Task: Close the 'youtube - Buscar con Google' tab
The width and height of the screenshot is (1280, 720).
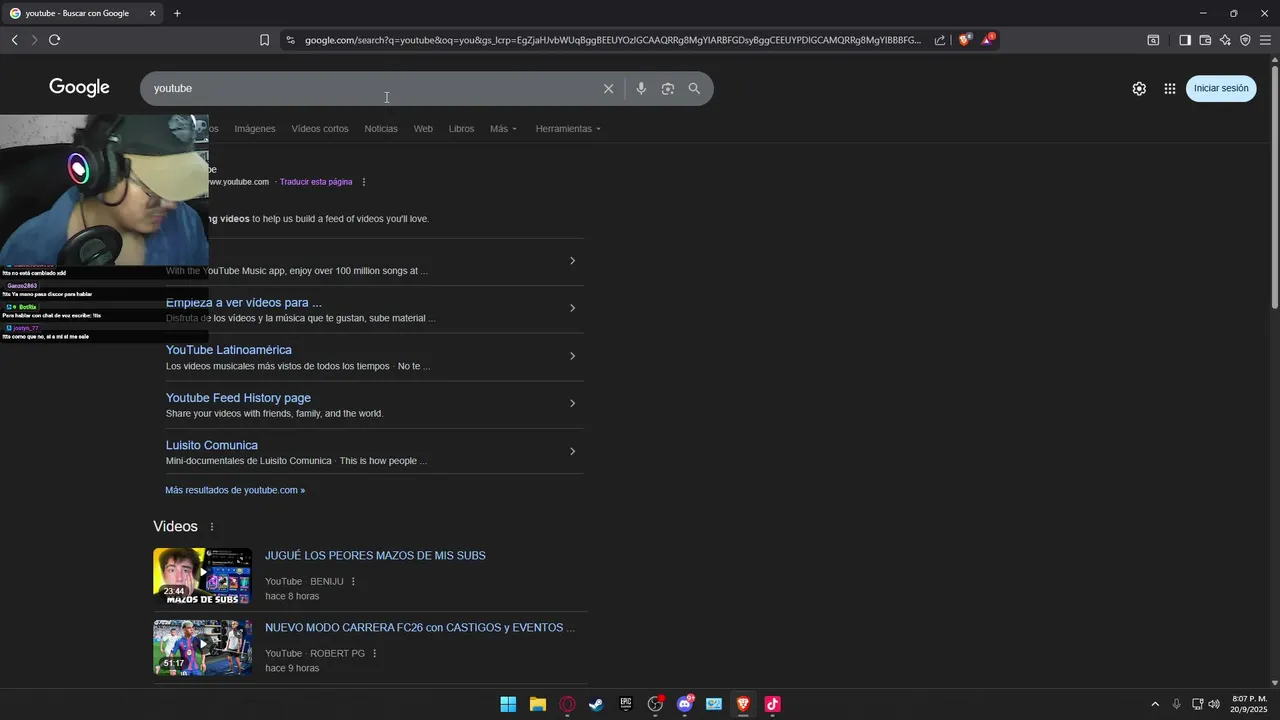Action: 152,13
